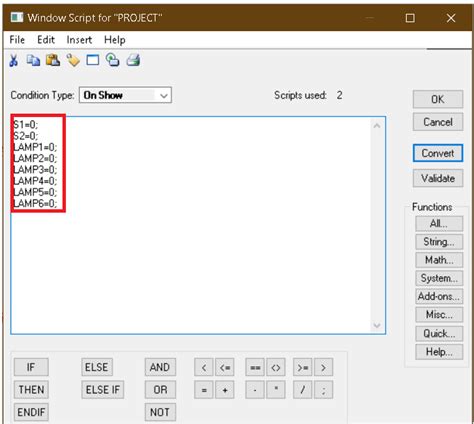474x424 pixels.
Task: Open the Condition Type dropdown
Action: 125,95
